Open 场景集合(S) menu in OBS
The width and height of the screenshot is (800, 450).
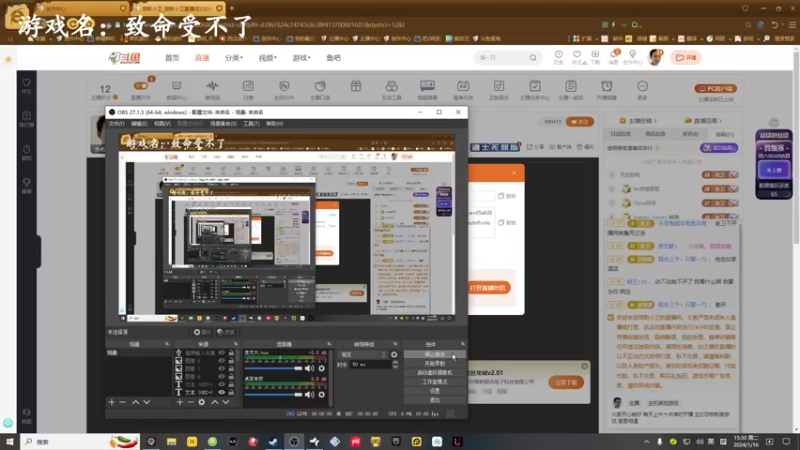coord(223,123)
